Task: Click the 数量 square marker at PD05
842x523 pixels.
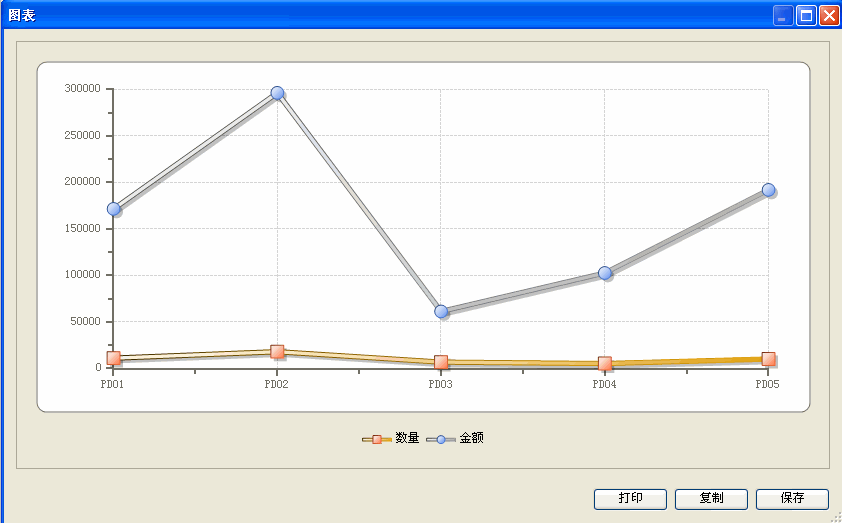Action: pyautogui.click(x=768, y=359)
